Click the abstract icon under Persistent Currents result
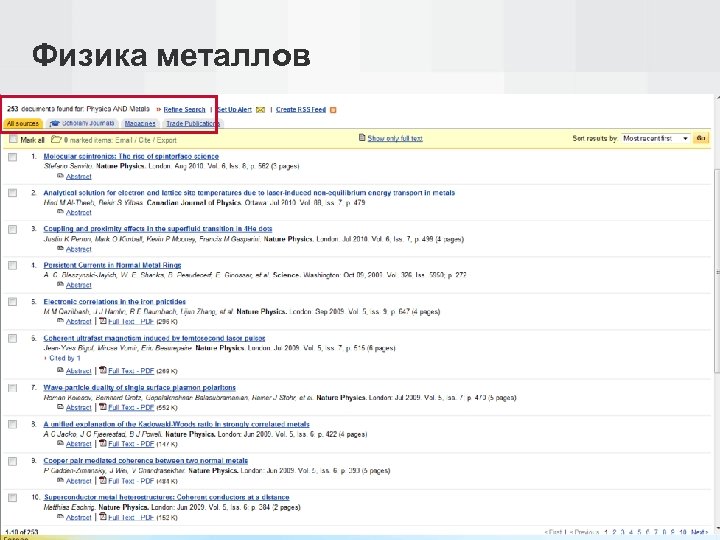 click(x=60, y=285)
